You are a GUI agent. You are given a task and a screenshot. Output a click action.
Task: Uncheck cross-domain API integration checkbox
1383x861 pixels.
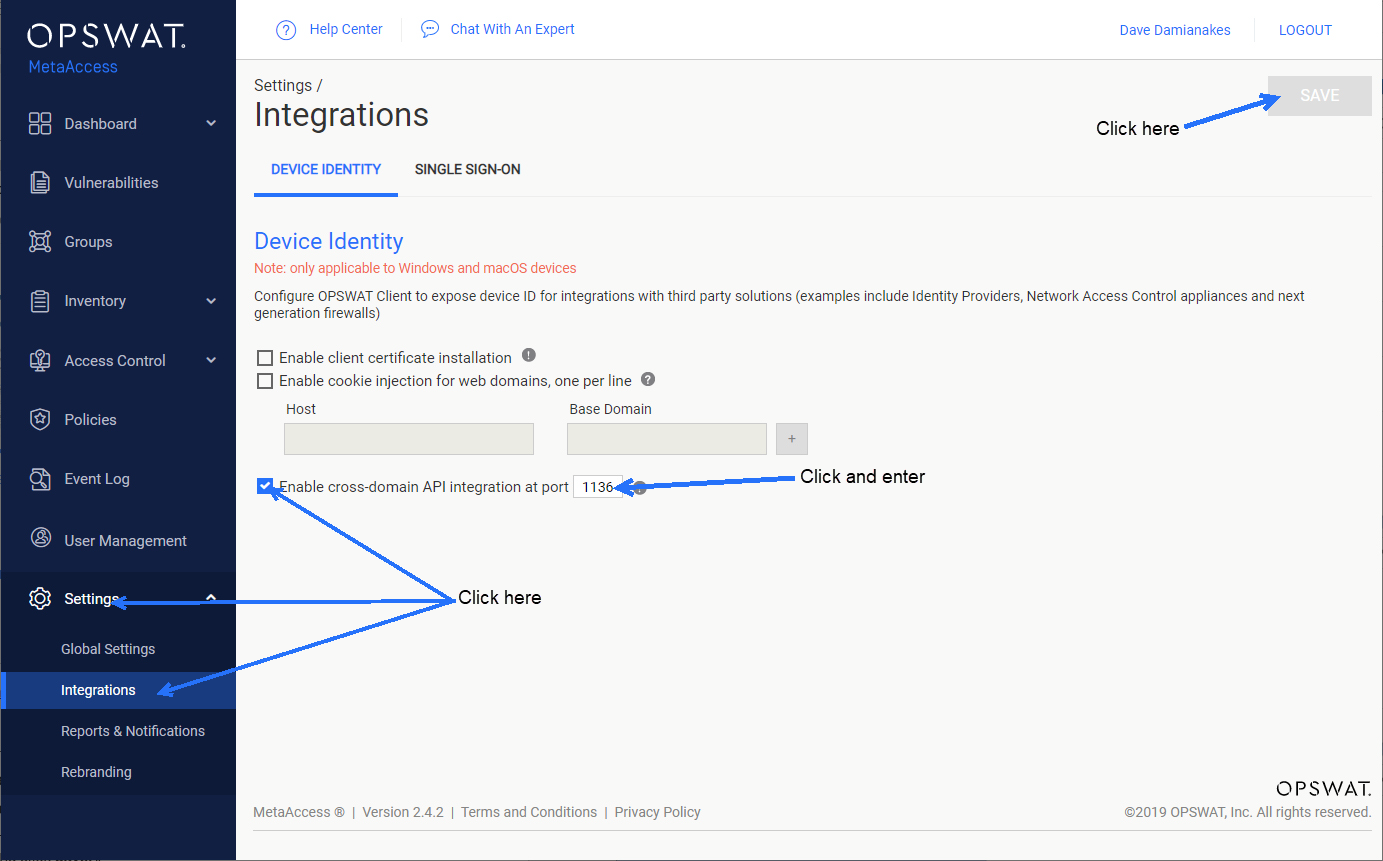pyautogui.click(x=265, y=487)
